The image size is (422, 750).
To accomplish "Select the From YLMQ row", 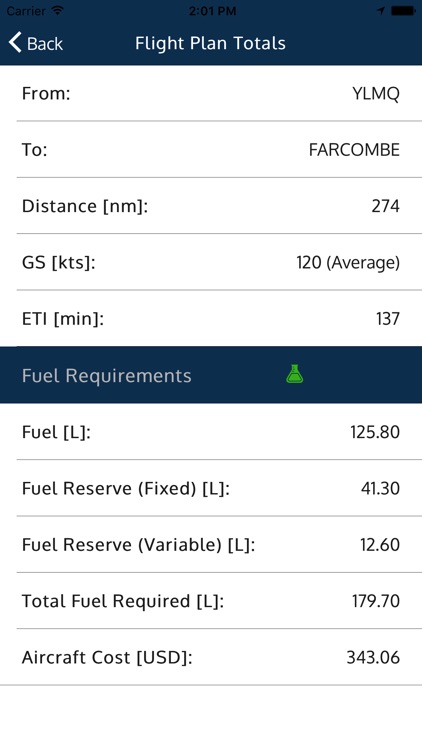I will coord(211,93).
